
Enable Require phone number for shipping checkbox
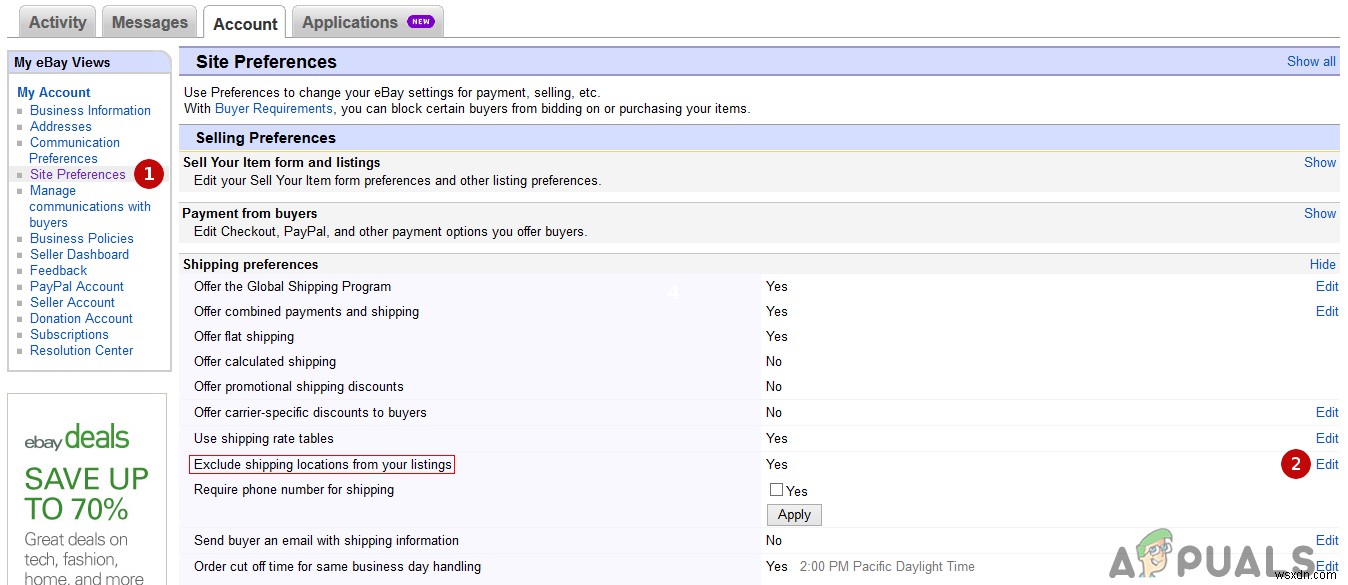(x=776, y=490)
